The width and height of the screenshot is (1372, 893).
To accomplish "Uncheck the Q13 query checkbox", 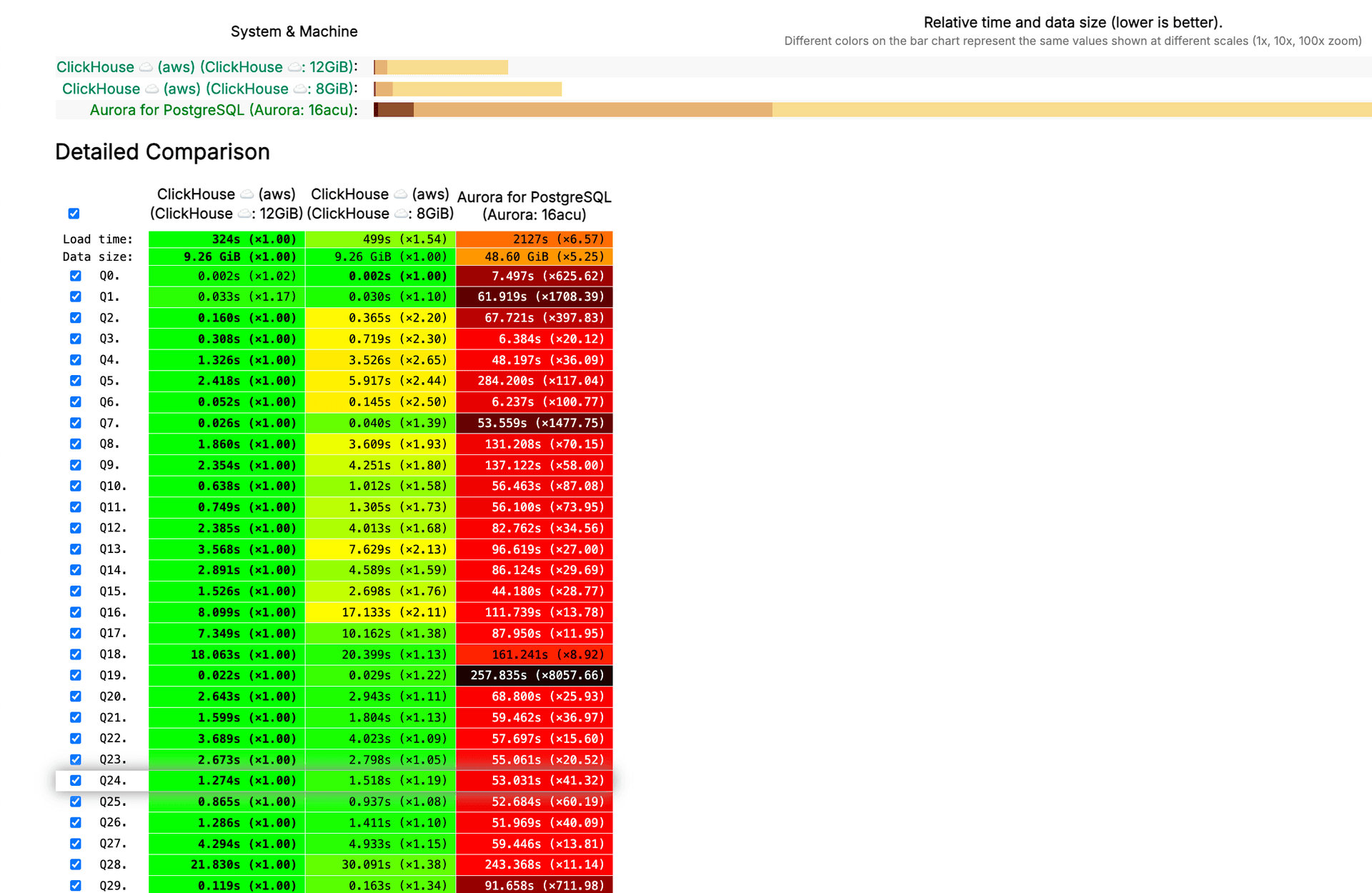I will click(76, 549).
